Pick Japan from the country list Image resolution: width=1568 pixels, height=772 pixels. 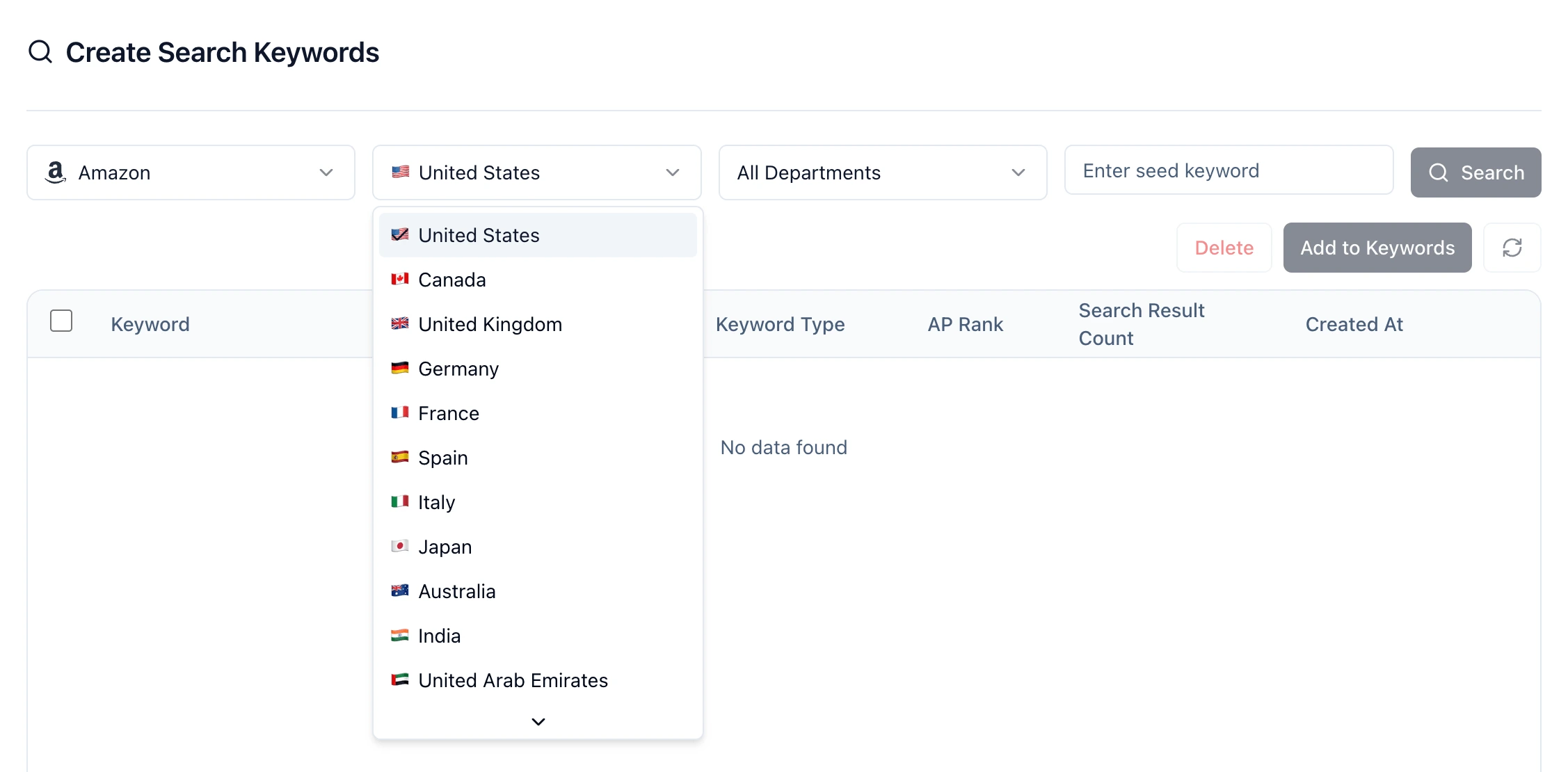(538, 547)
